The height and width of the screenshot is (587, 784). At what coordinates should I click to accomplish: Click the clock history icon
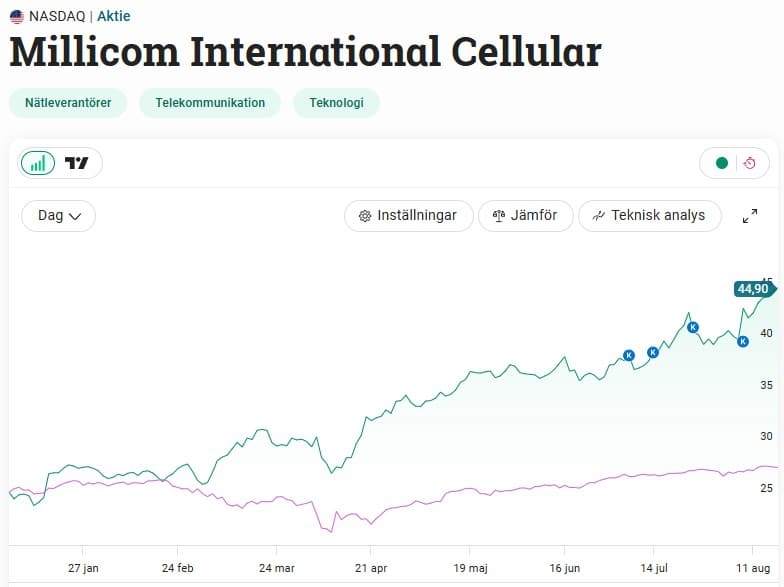point(750,163)
